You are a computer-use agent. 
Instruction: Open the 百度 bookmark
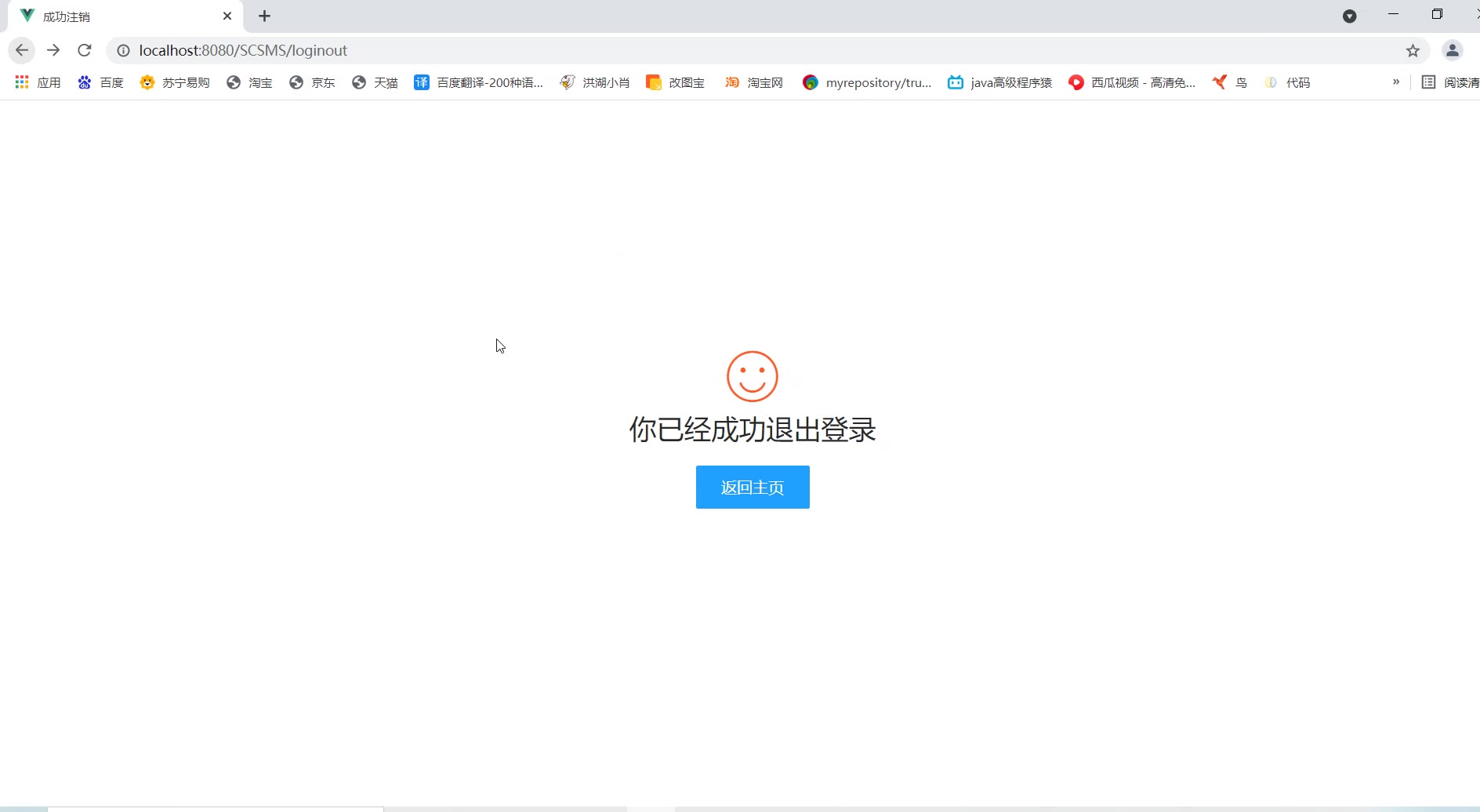click(x=100, y=82)
